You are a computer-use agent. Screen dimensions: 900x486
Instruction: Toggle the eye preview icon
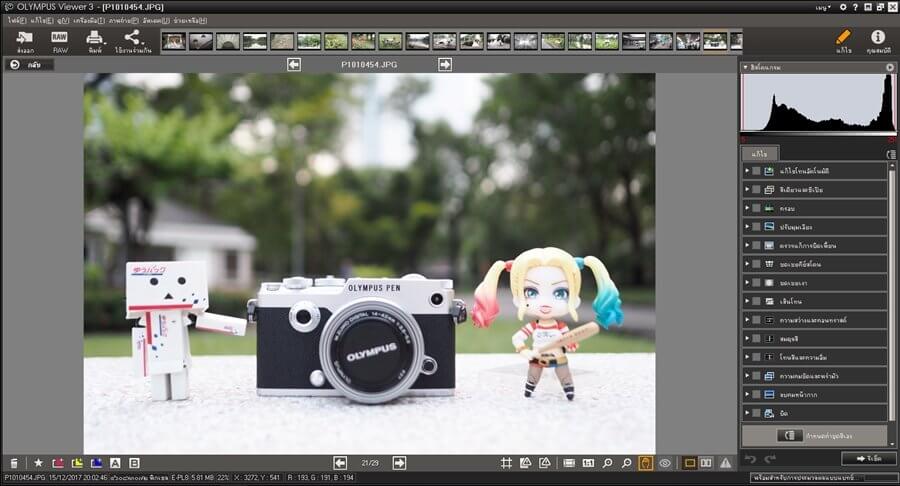[665, 462]
